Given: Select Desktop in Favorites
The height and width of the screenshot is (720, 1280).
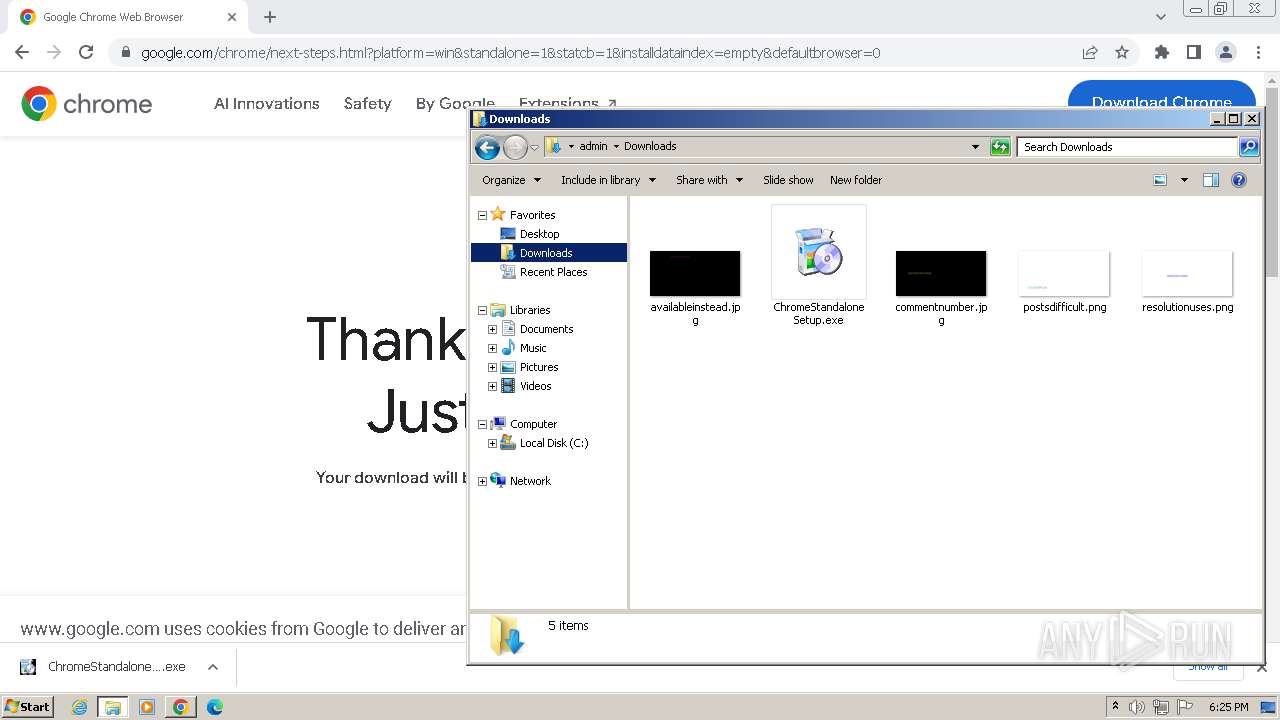Looking at the screenshot, I should coord(539,234).
